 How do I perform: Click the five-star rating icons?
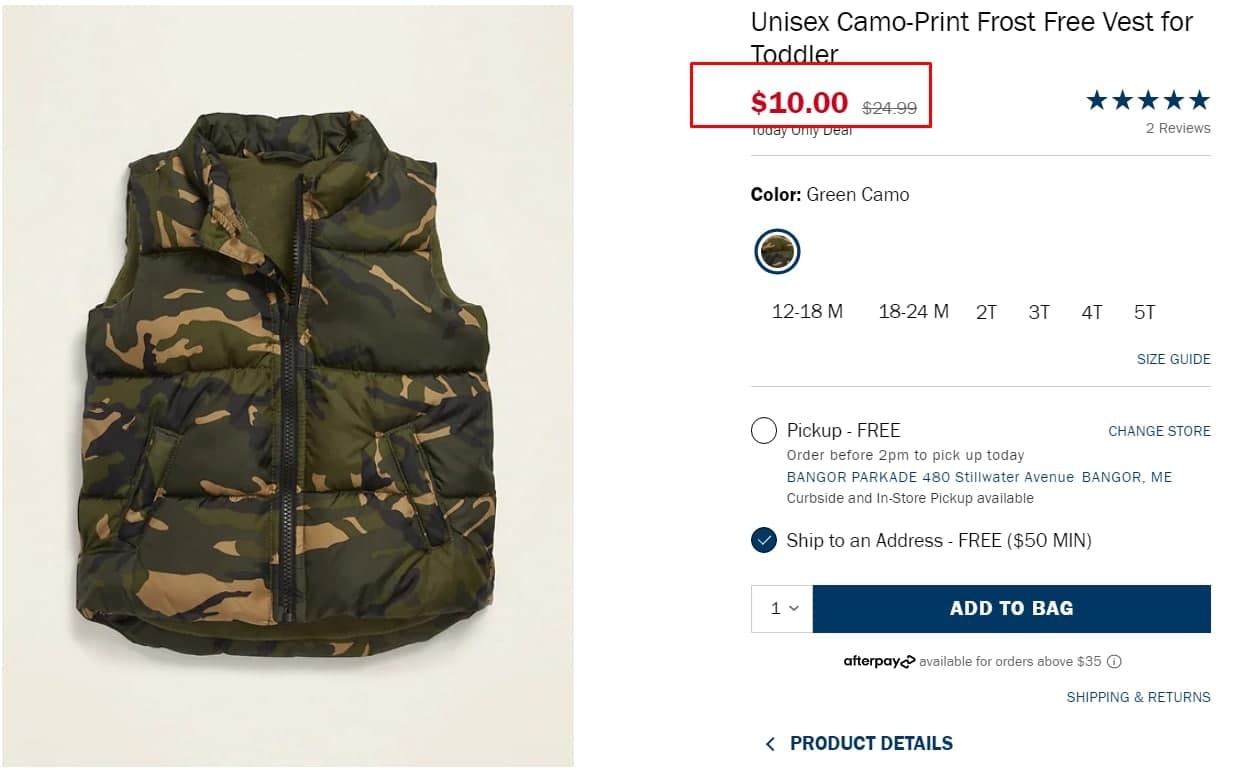pyautogui.click(x=1147, y=101)
